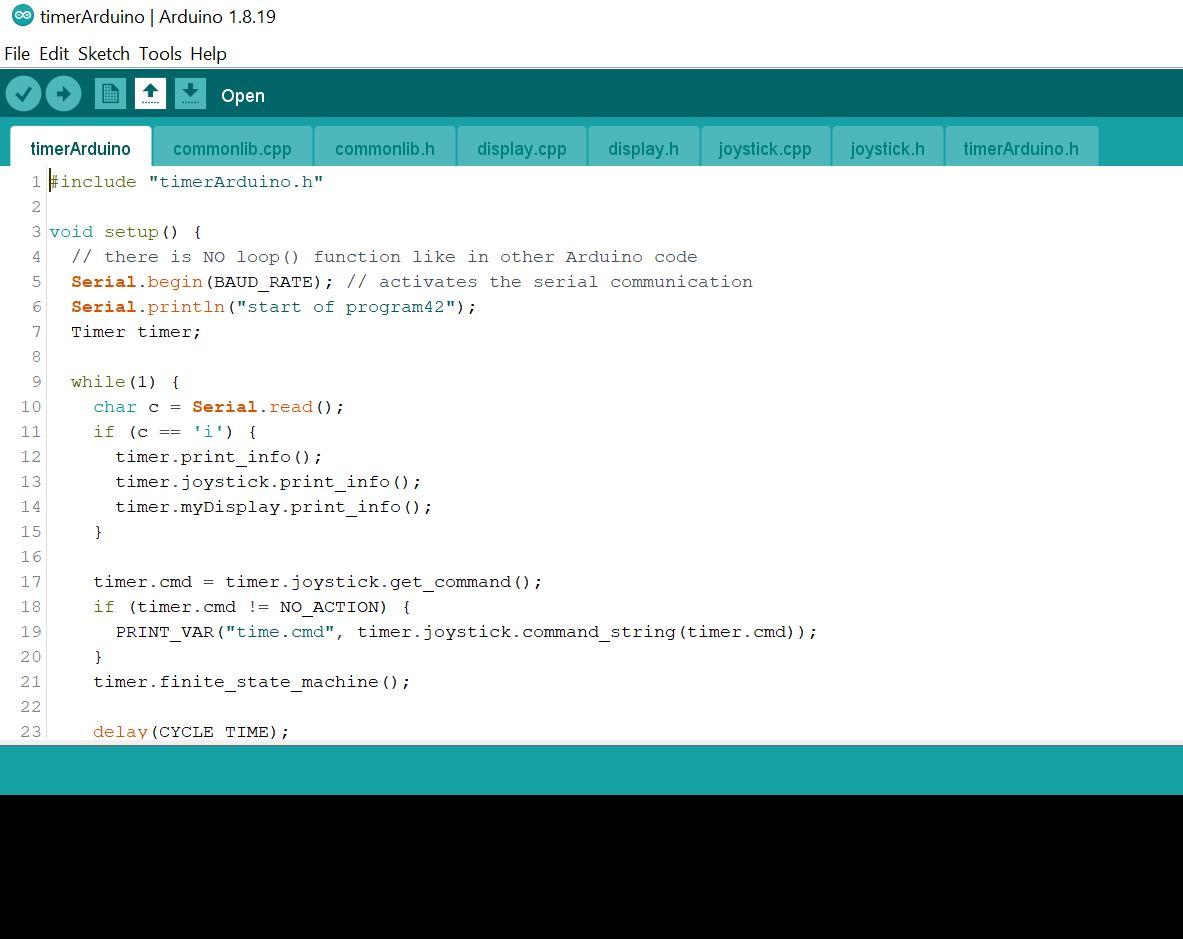The image size is (1183, 939).
Task: Open the Tools menu
Action: coord(160,53)
